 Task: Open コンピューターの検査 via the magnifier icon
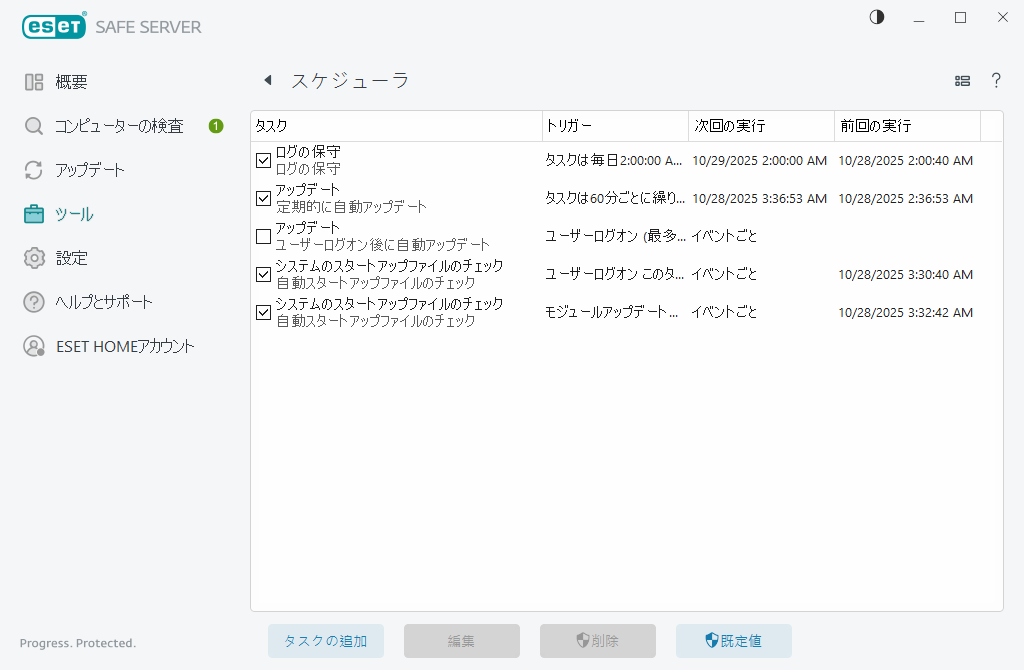[33, 126]
